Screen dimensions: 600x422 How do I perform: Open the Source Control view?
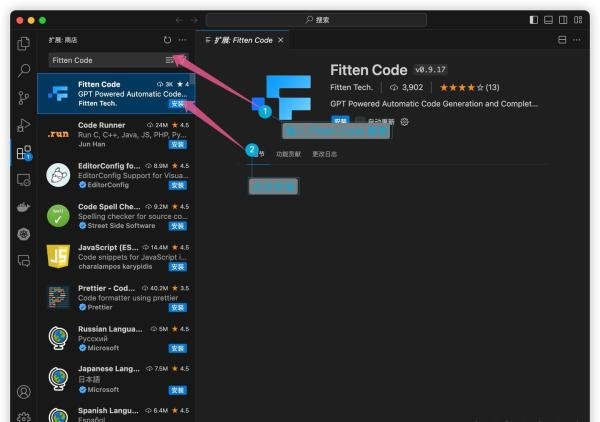click(24, 98)
